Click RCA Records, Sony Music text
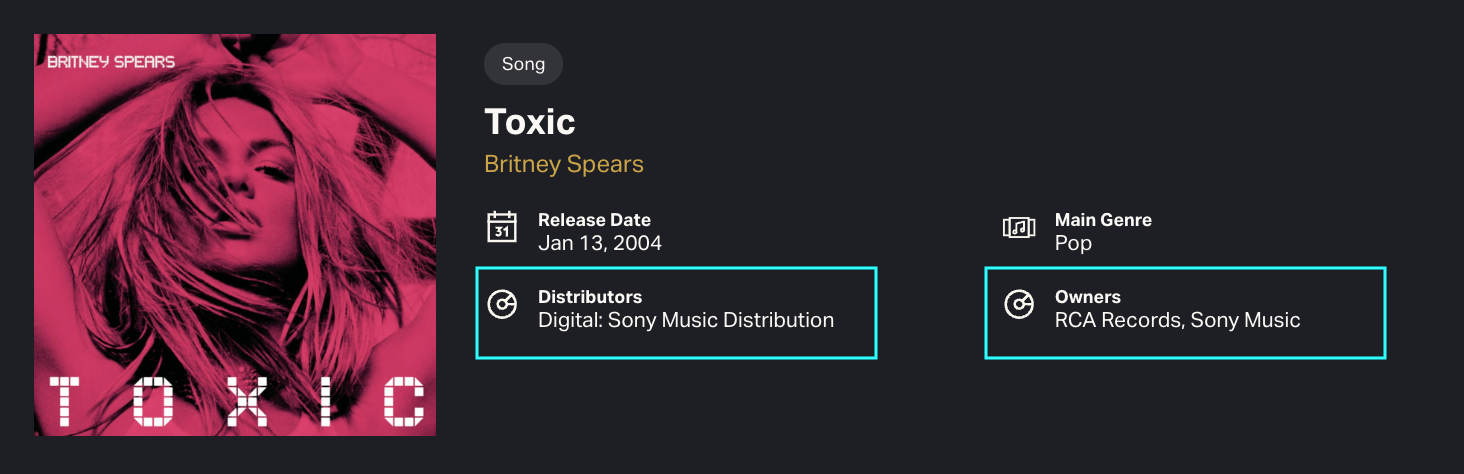 tap(1177, 321)
